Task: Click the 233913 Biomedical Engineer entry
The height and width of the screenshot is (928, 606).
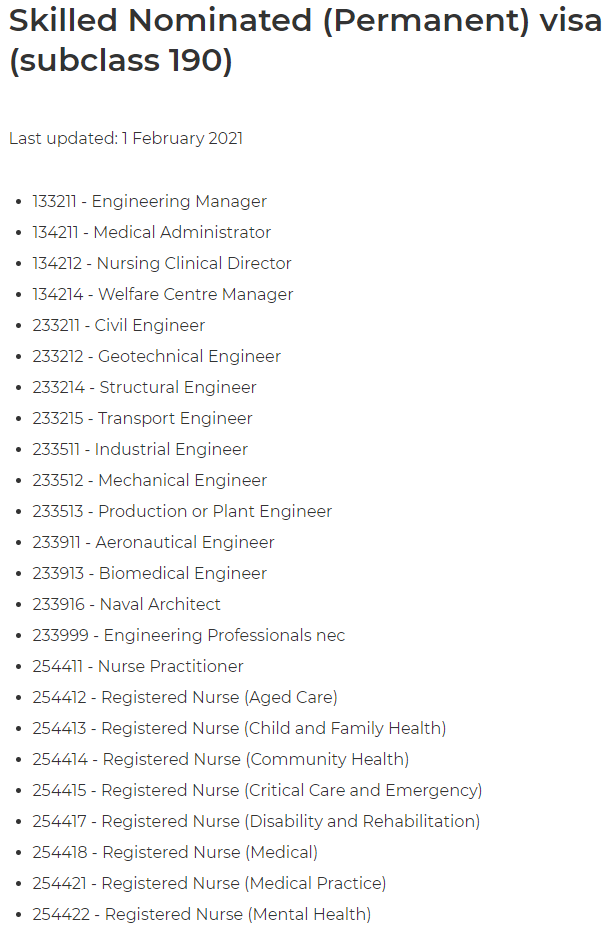Action: 150,573
